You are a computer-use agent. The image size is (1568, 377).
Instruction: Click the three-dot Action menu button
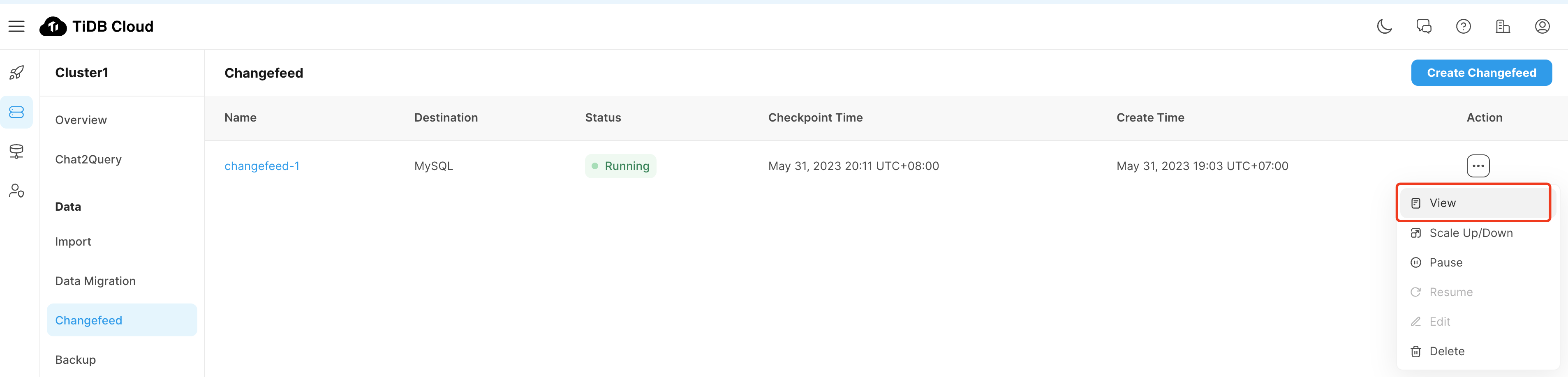click(1478, 166)
